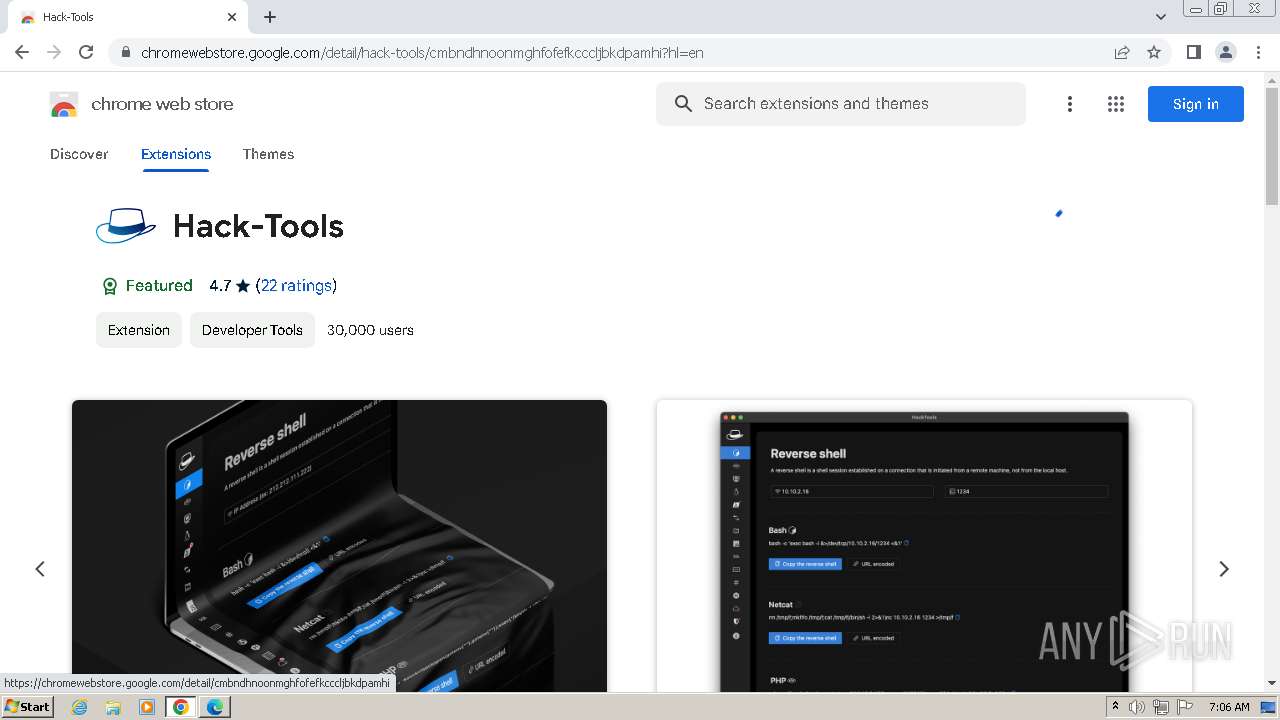This screenshot has width=1280, height=720.
Task: Click the Hack-Tools hat logo
Action: point(126,226)
